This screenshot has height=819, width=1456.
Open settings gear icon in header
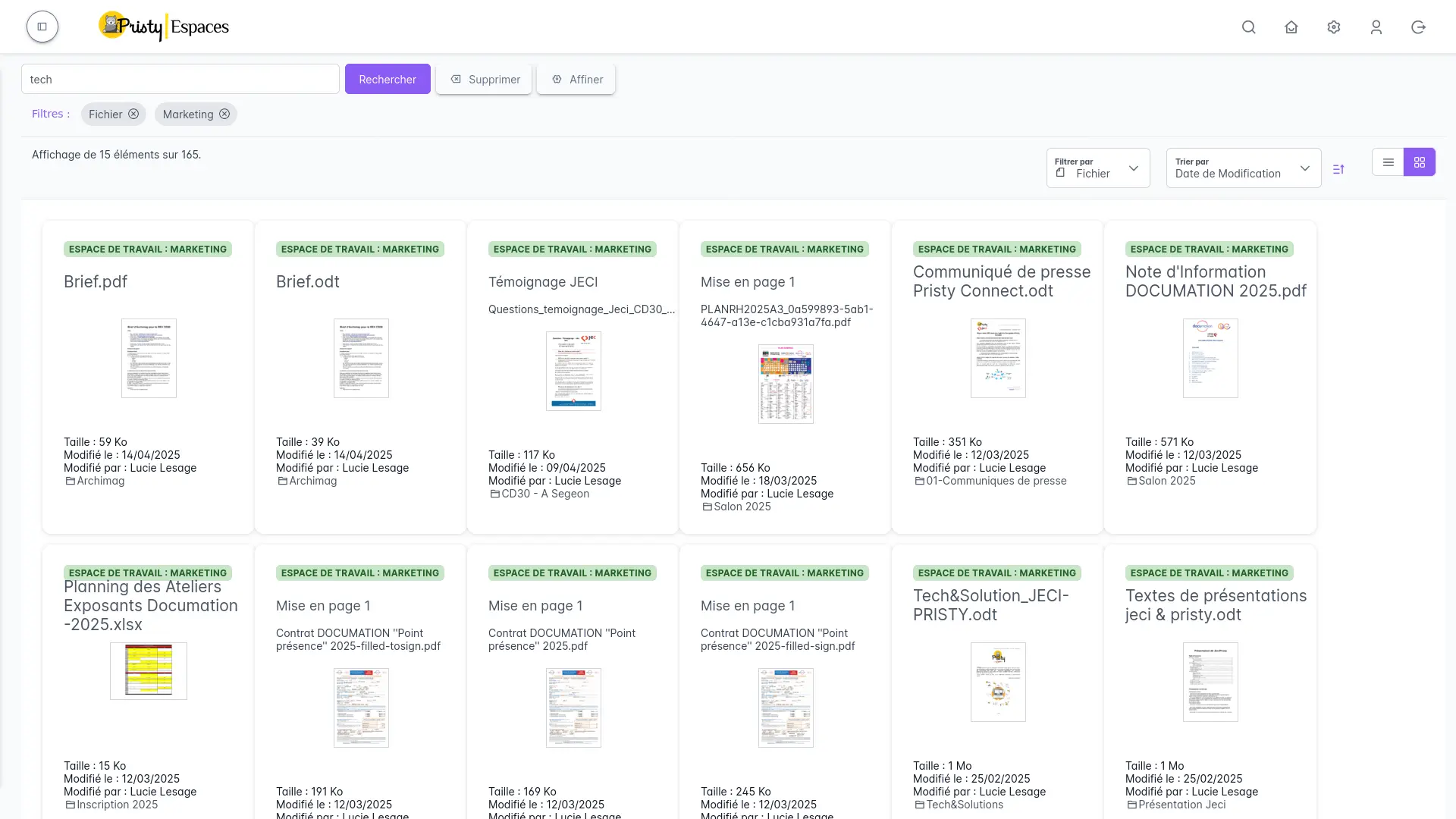pos(1334,27)
